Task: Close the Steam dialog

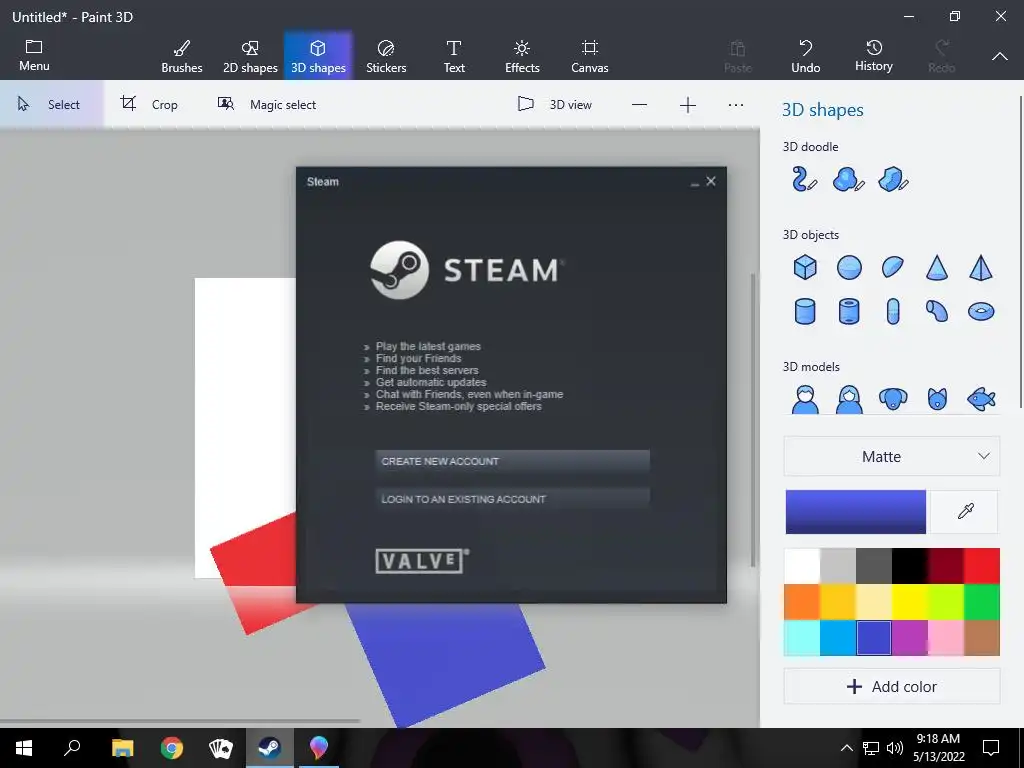Action: point(711,181)
